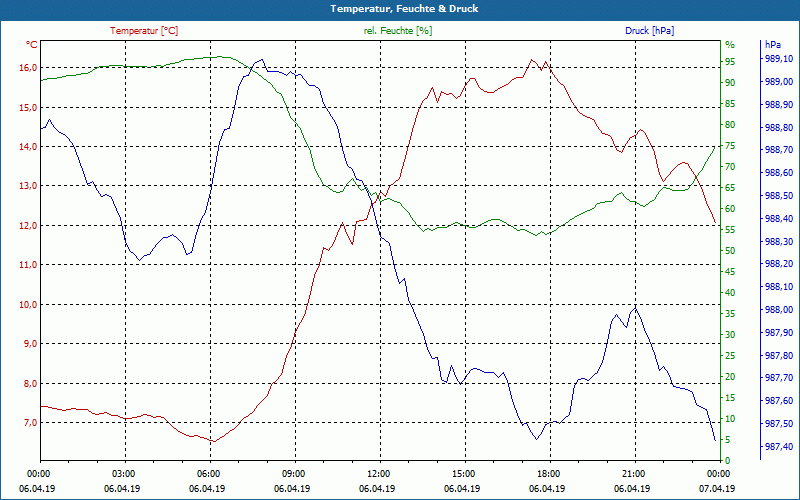Screen dimensions: 800x500
Task: Click the 8,0 temperature axis value
Action: (30, 384)
